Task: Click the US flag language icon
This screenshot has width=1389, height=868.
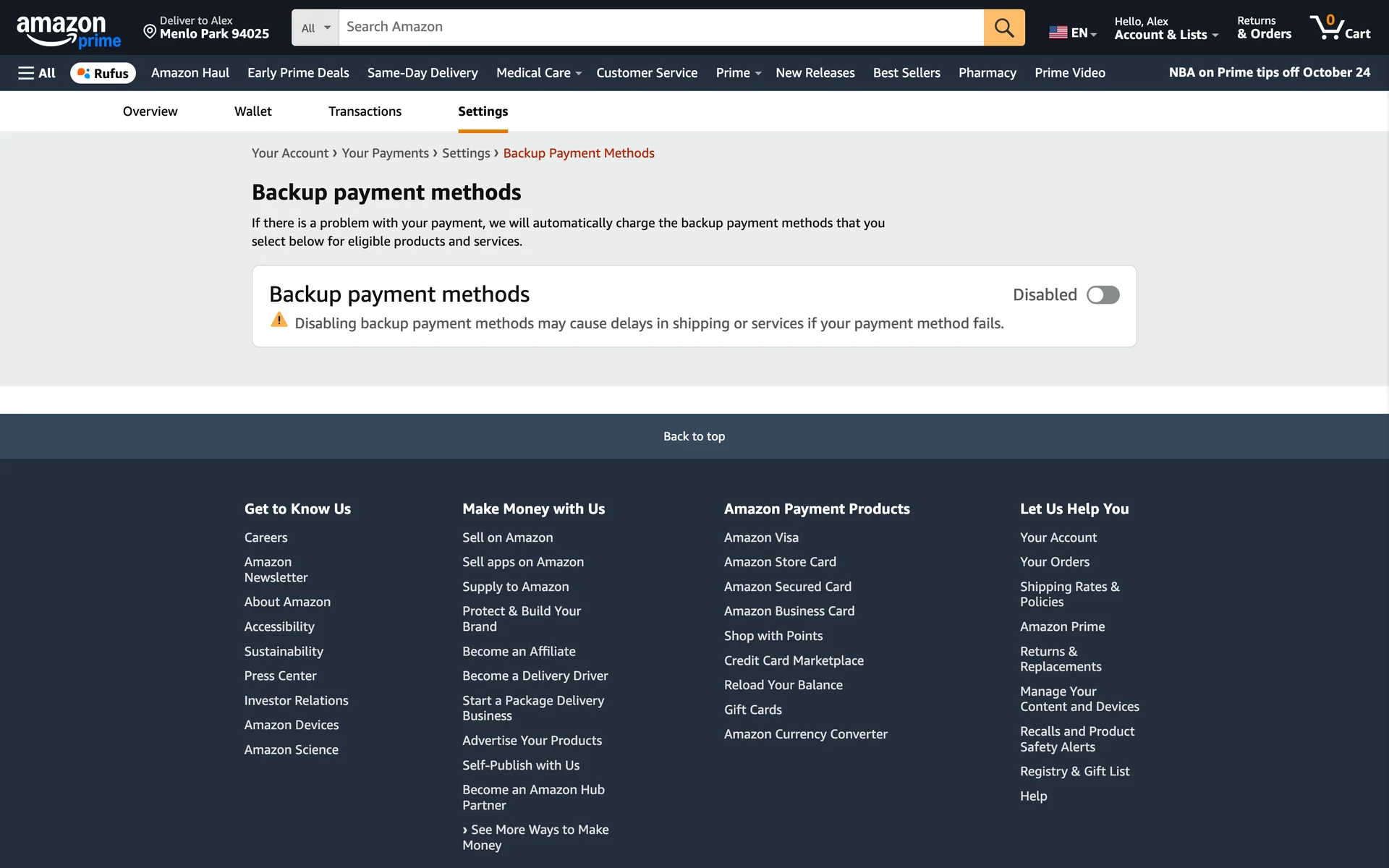Action: coord(1058,33)
